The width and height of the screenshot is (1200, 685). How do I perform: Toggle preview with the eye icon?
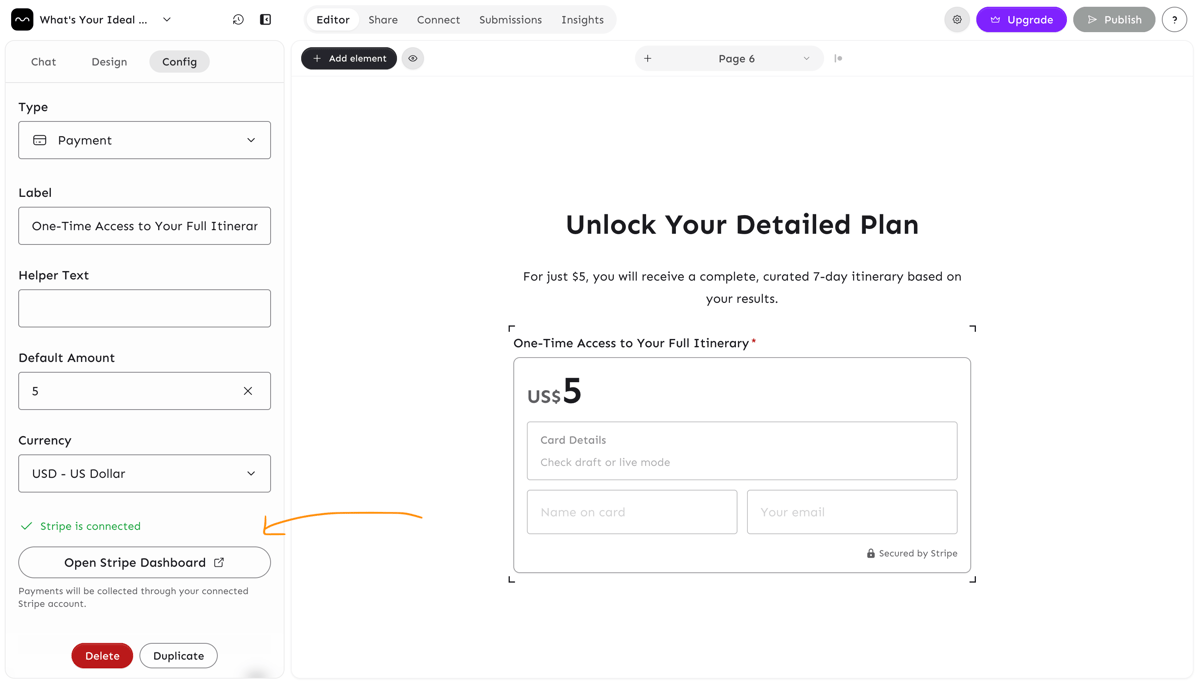413,59
